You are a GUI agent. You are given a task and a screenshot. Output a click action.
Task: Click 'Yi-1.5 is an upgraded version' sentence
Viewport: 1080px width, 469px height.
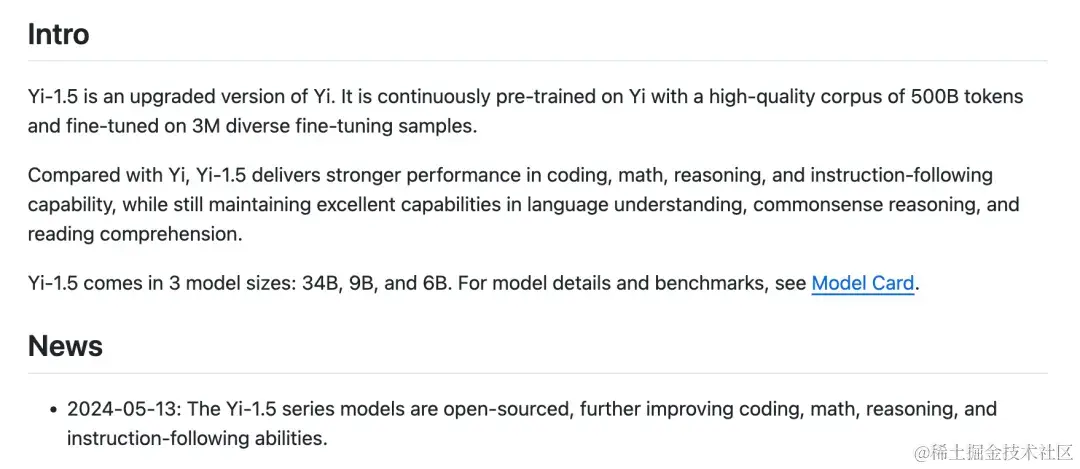(x=148, y=97)
